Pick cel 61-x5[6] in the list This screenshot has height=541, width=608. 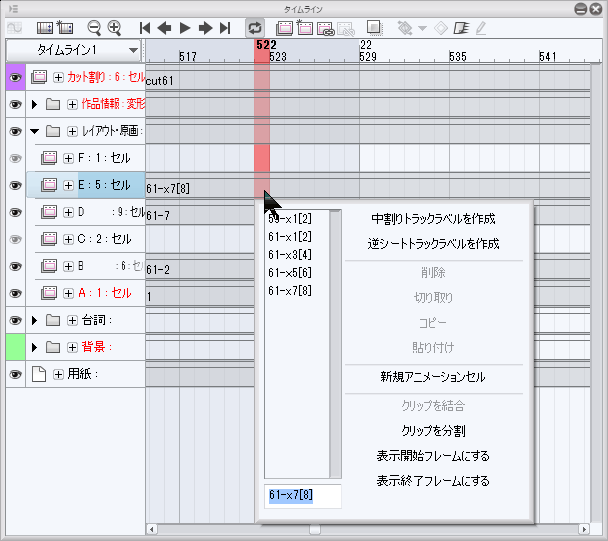point(290,272)
